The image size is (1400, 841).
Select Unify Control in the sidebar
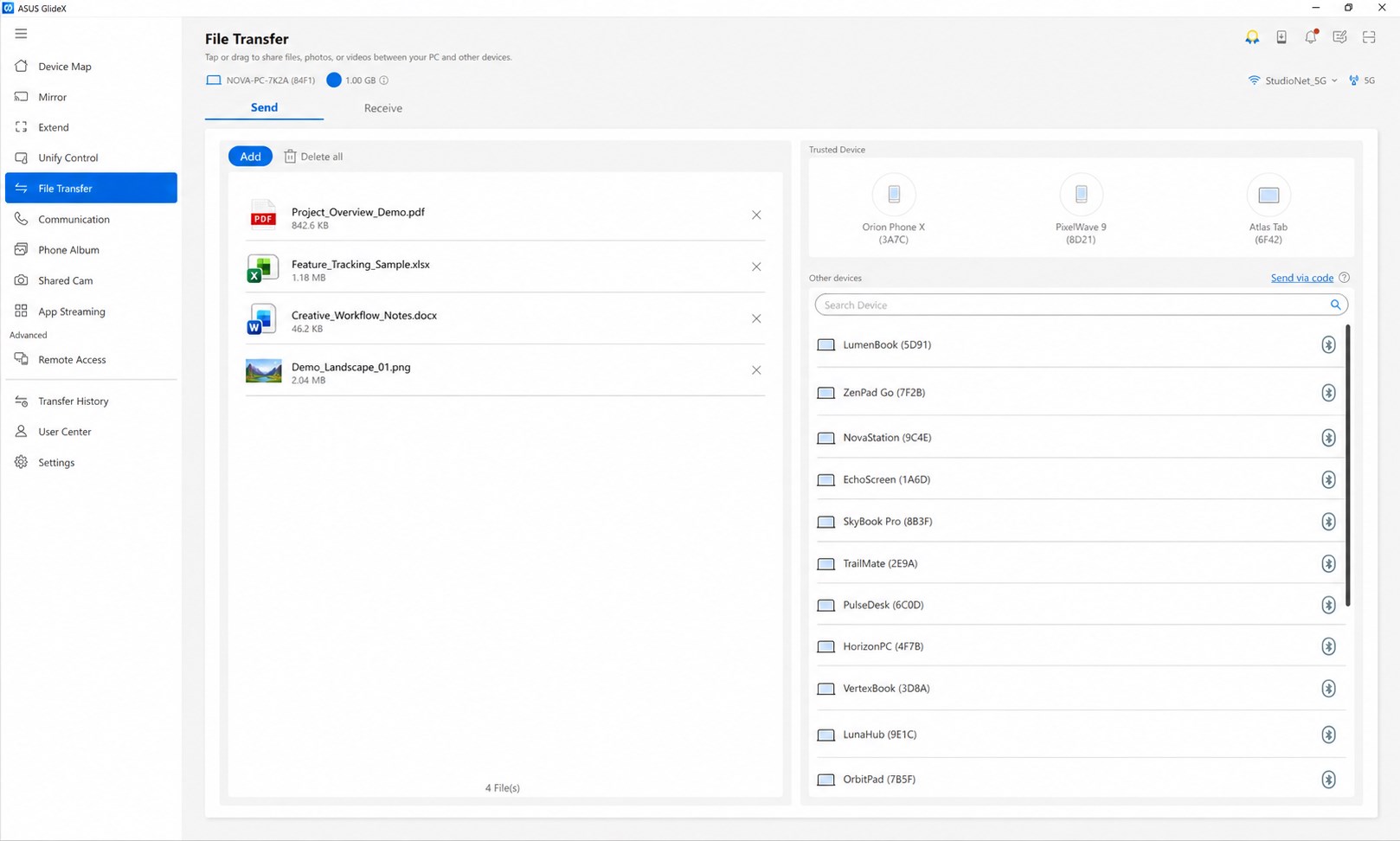pos(91,157)
